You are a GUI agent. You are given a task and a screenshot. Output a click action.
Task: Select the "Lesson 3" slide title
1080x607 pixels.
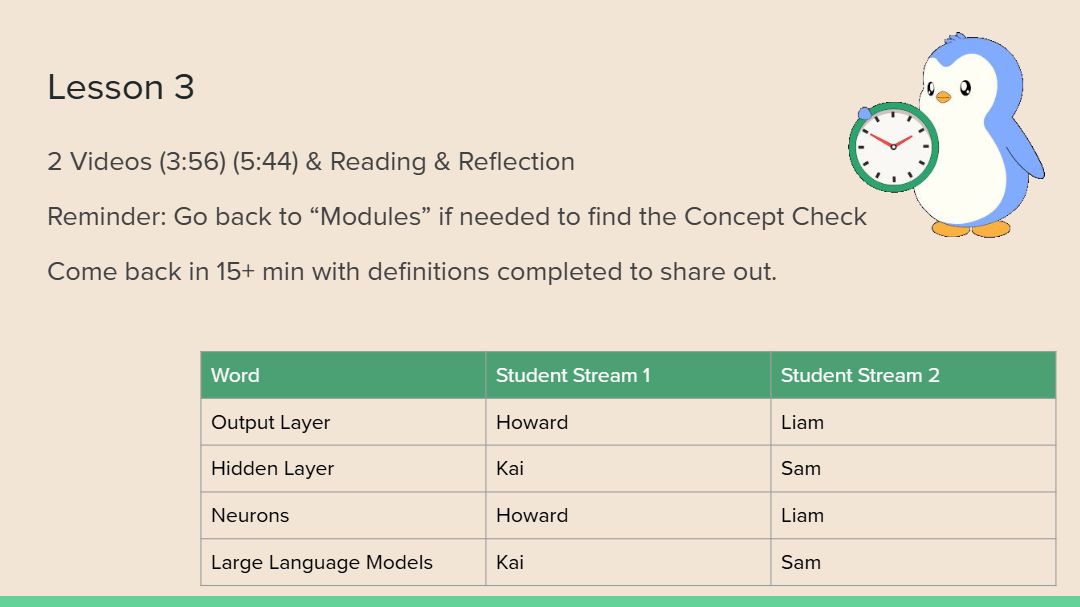pos(121,88)
